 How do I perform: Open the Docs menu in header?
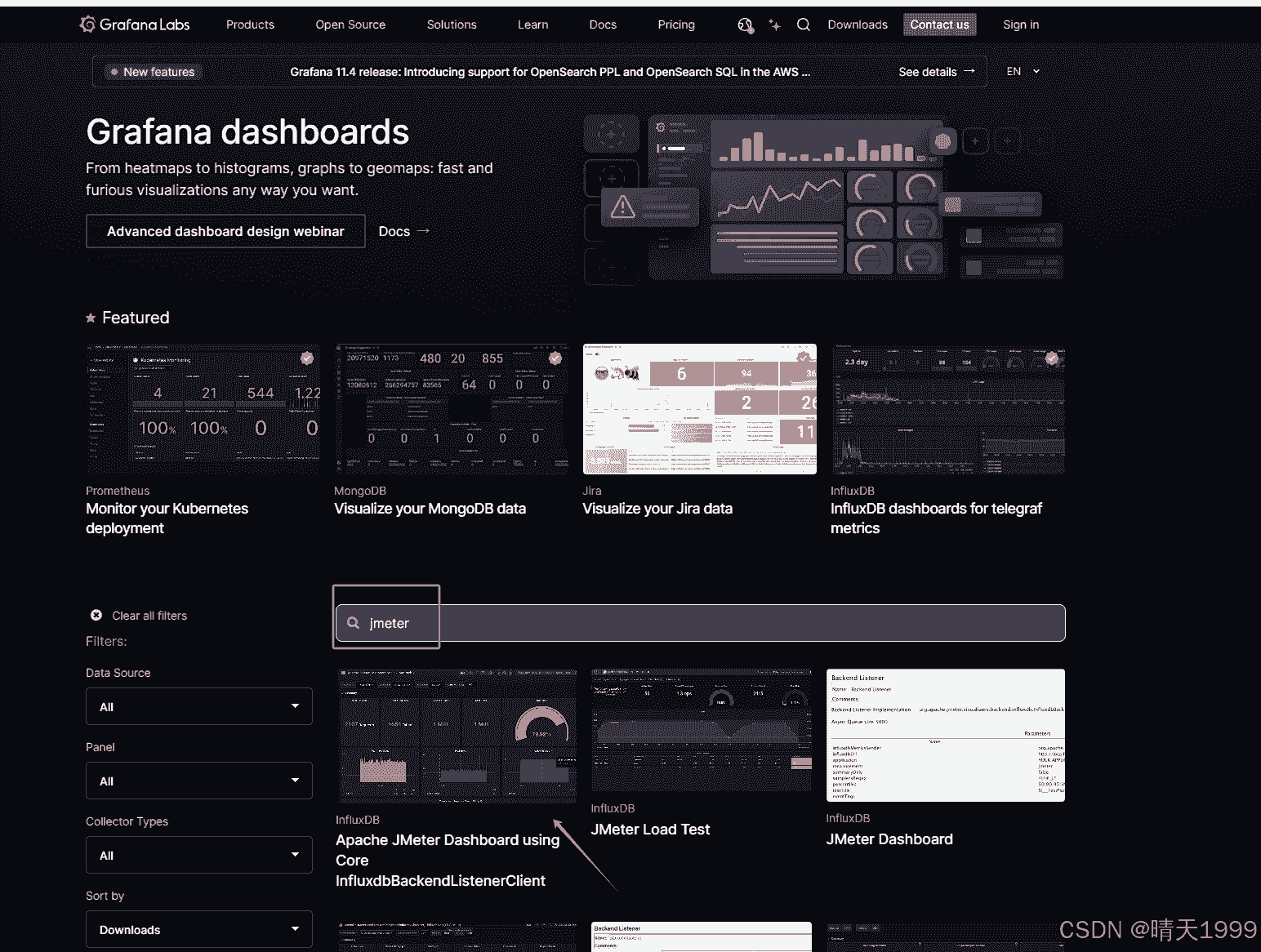[603, 24]
